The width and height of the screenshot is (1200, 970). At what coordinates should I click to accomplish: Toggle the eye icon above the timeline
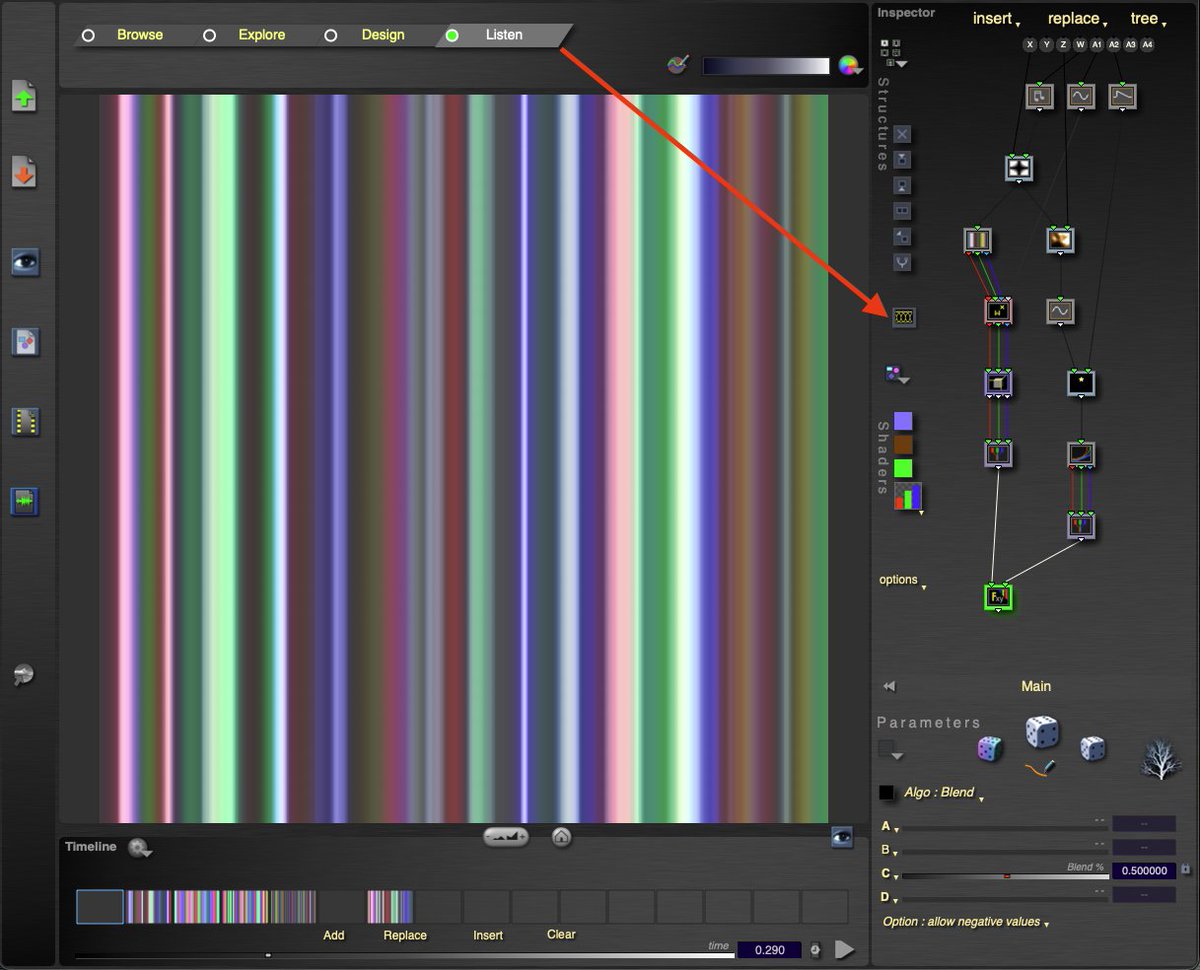point(842,837)
